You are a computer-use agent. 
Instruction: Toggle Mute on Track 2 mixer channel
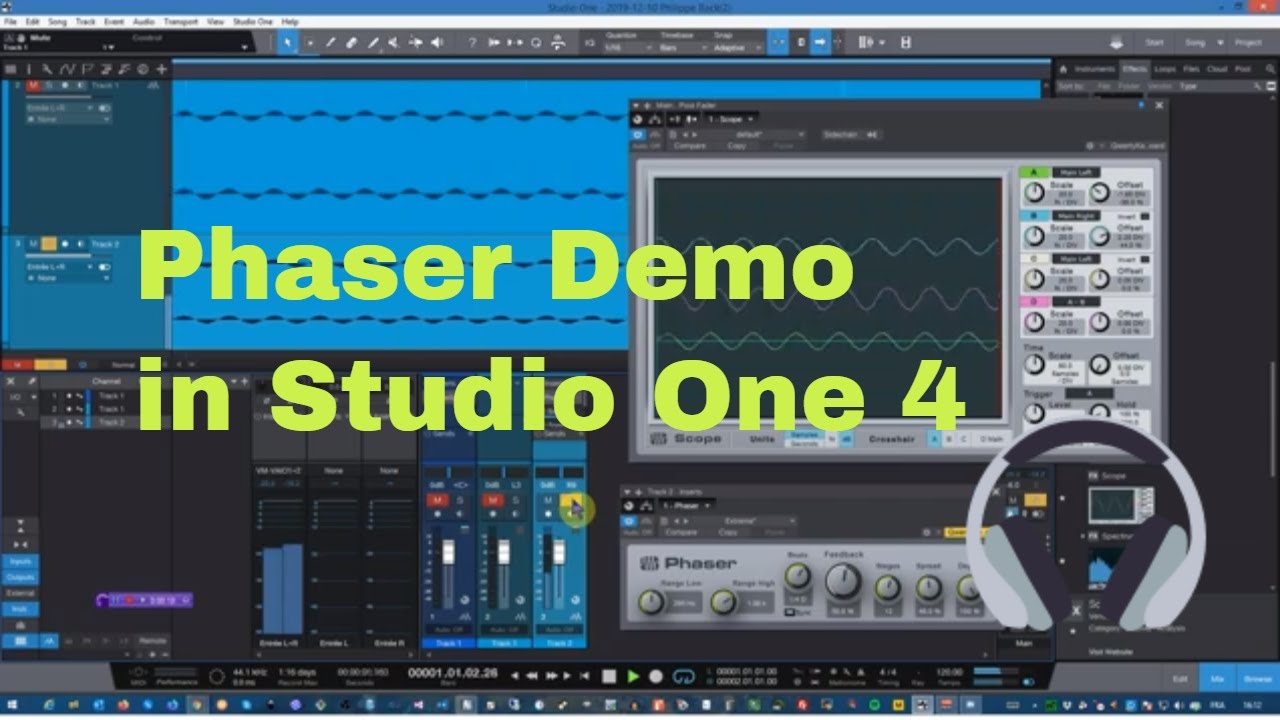point(547,500)
